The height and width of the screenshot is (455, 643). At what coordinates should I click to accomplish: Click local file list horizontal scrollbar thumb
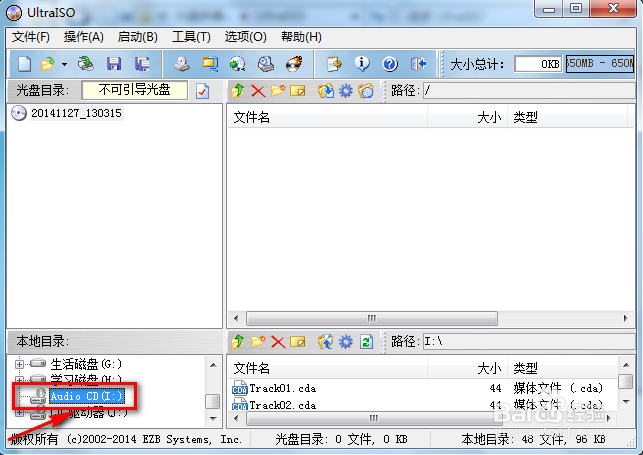click(x=372, y=418)
